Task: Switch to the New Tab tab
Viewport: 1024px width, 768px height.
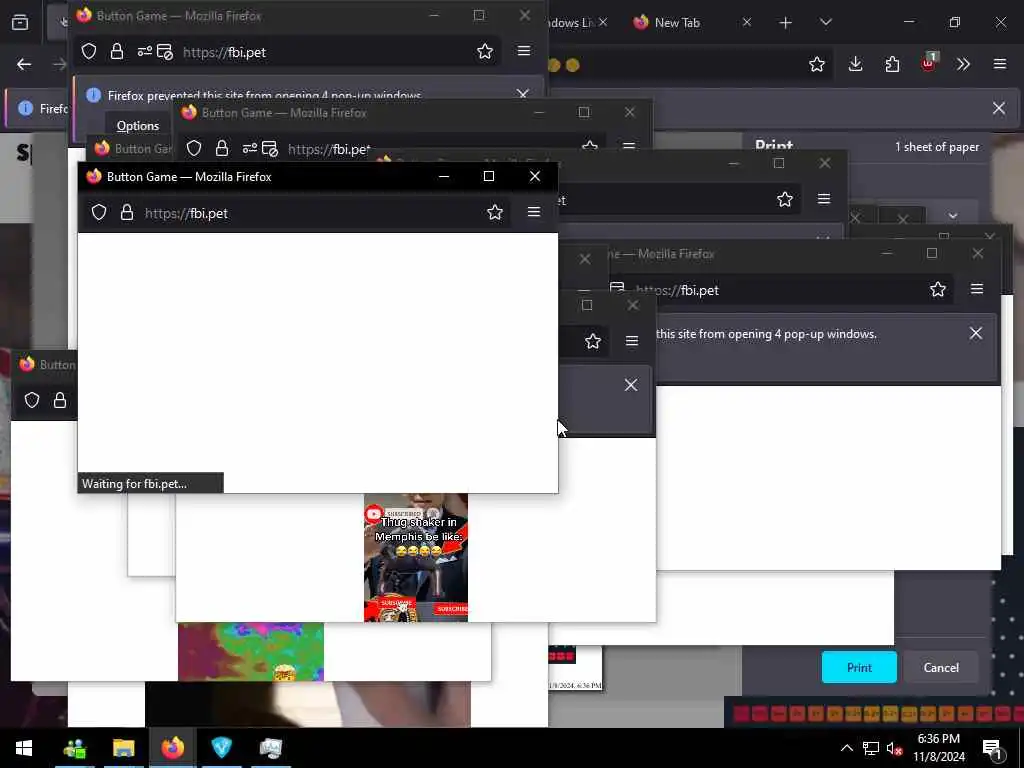Action: [677, 23]
